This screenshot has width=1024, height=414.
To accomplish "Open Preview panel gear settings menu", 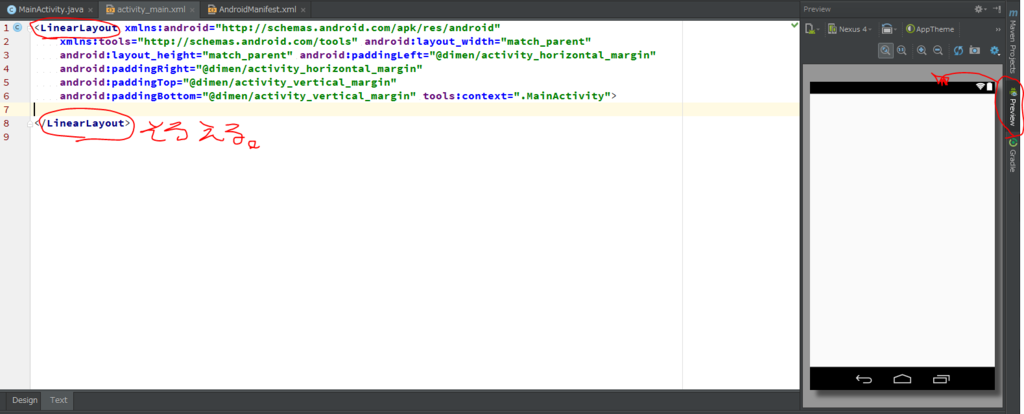I will [979, 9].
